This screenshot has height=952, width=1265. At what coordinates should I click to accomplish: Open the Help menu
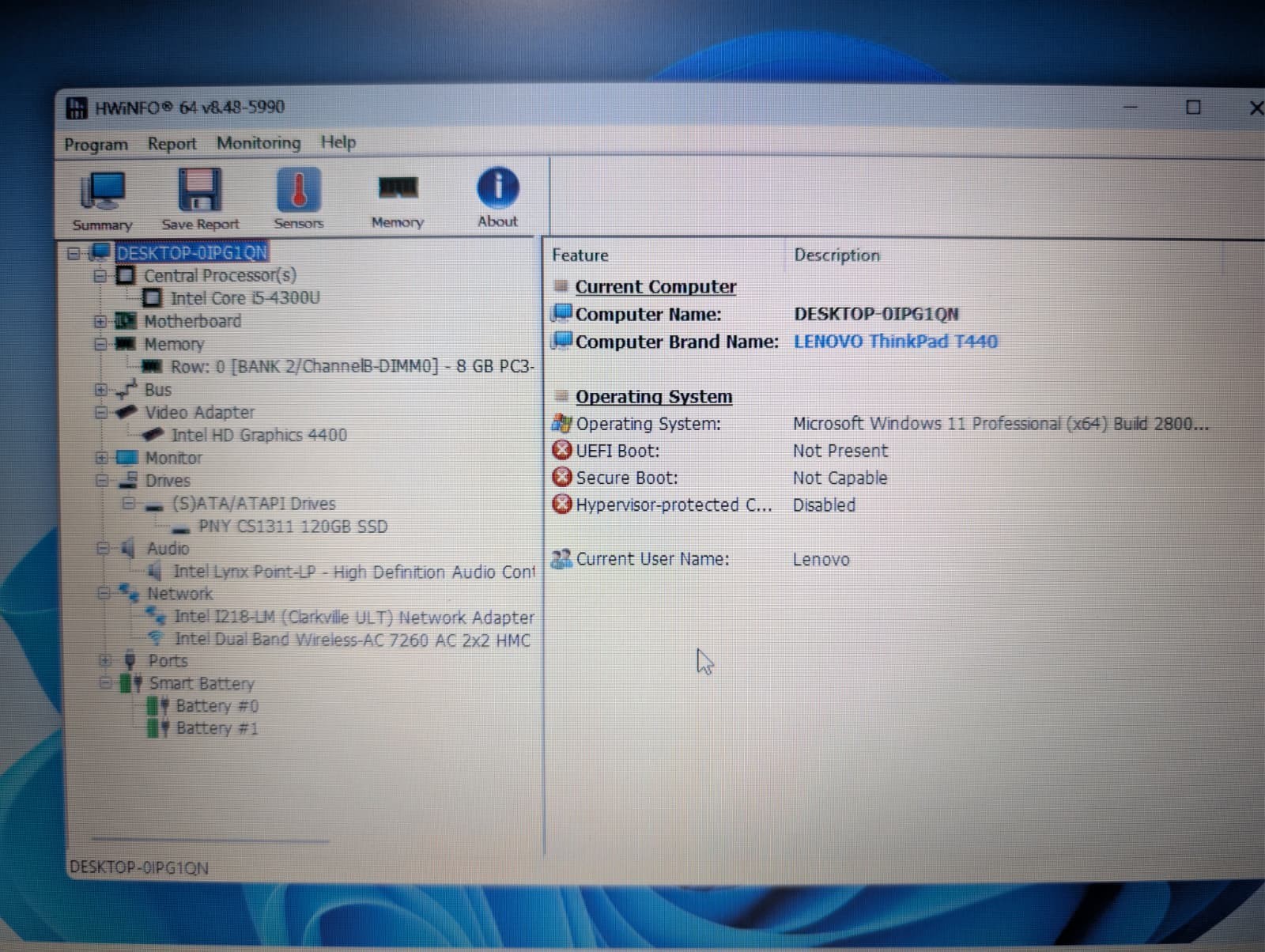(338, 142)
